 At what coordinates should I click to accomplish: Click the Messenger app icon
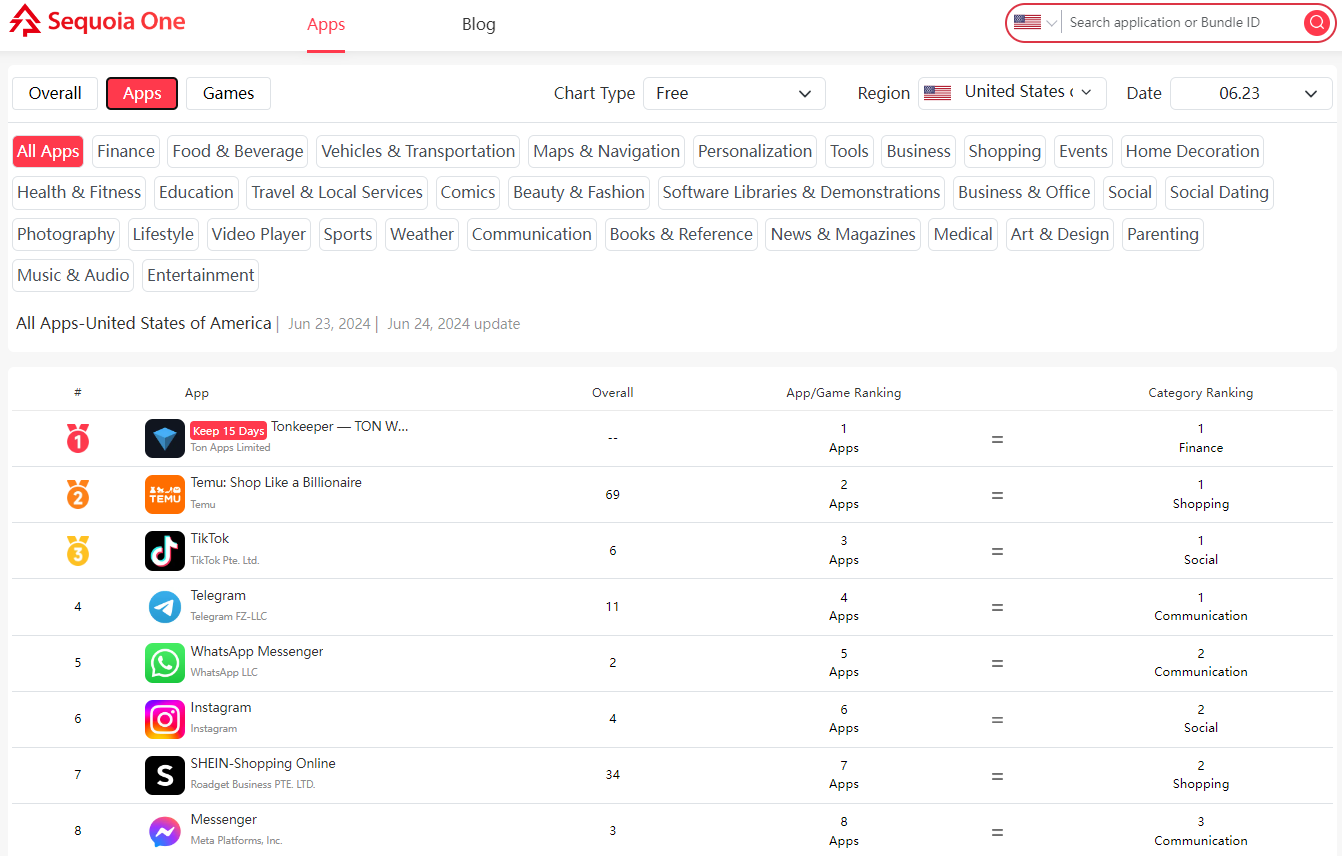(x=164, y=830)
